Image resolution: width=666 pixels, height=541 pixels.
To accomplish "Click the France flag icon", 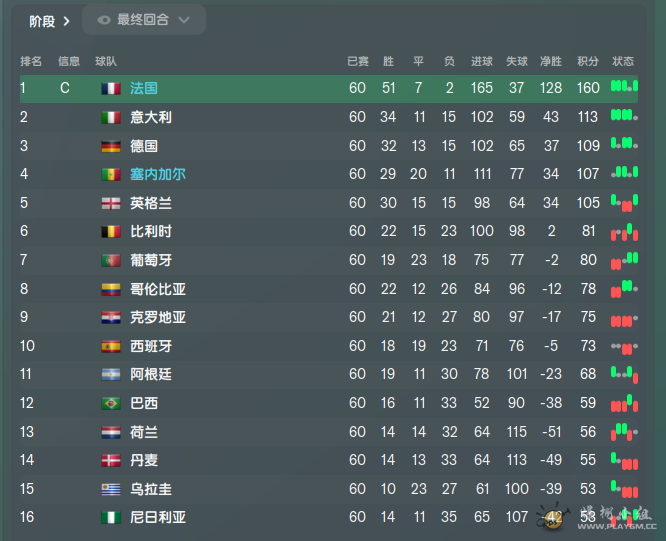I will click(111, 88).
